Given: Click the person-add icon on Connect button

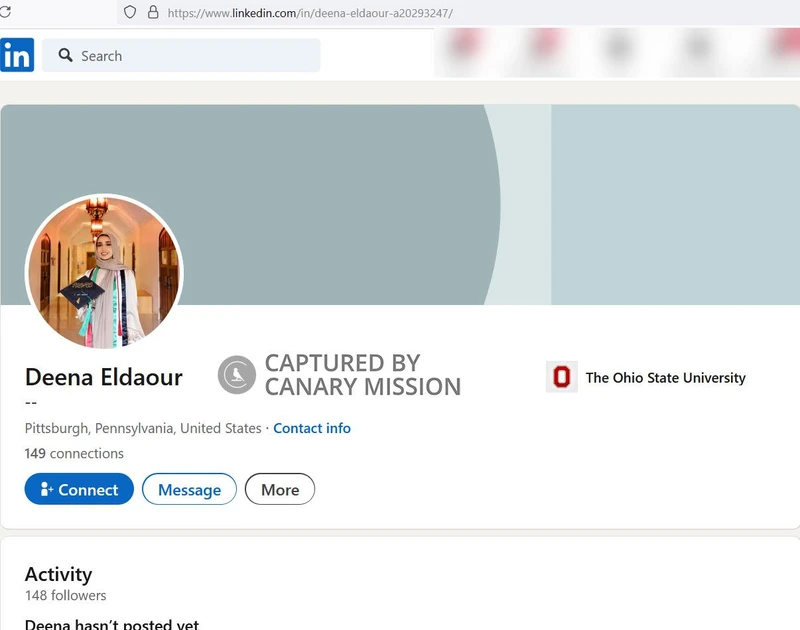Looking at the screenshot, I should [x=44, y=489].
